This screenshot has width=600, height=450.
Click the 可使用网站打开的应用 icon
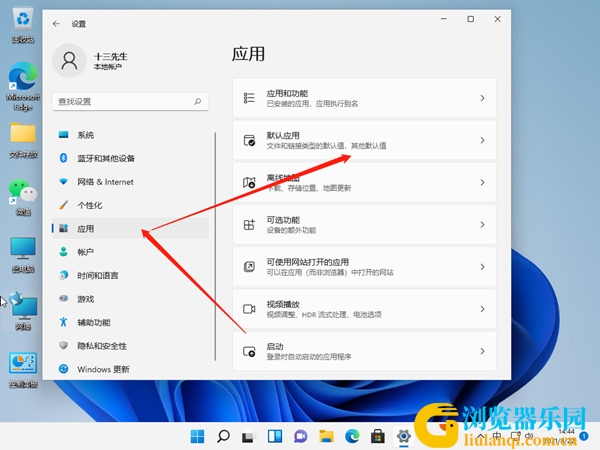pos(249,267)
